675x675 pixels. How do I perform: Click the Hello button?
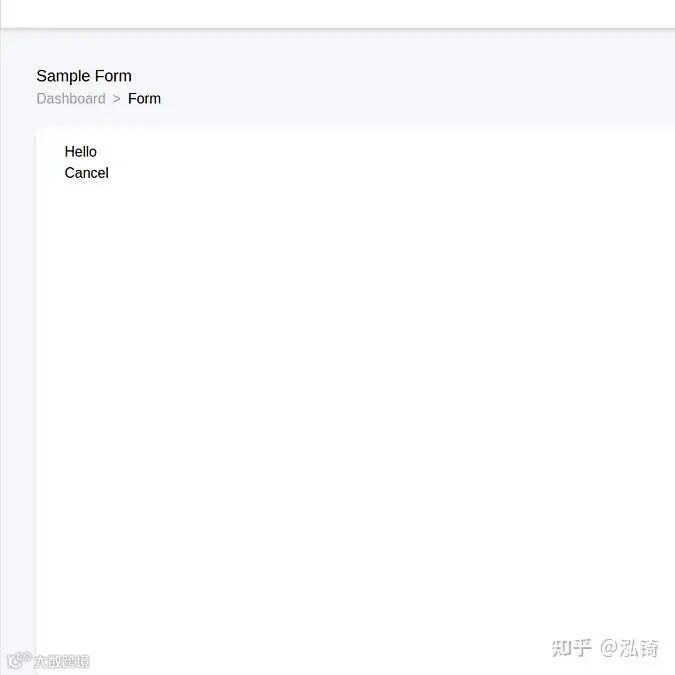tap(81, 152)
